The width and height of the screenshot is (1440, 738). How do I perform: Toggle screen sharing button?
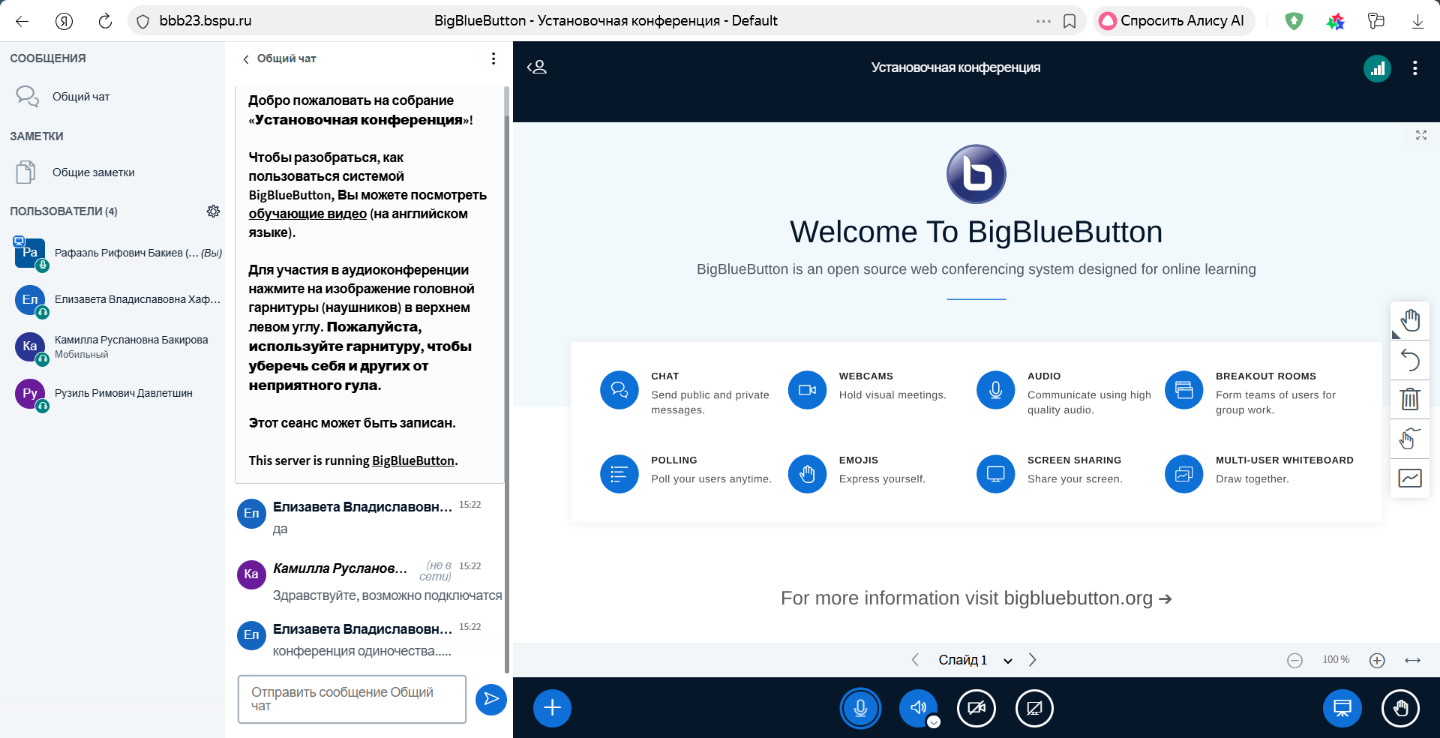(x=1034, y=708)
